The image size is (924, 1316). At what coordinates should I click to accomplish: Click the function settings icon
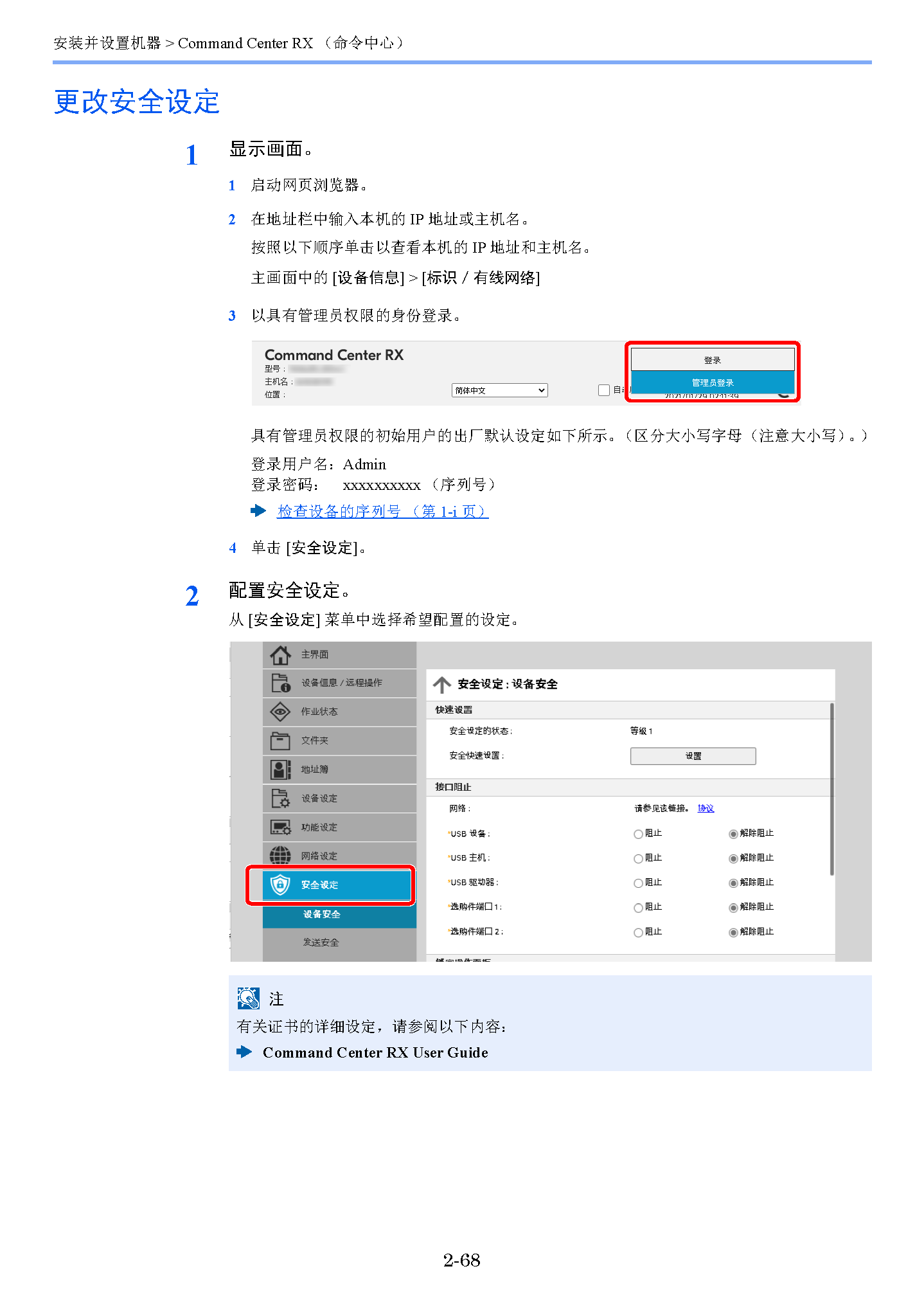280,827
